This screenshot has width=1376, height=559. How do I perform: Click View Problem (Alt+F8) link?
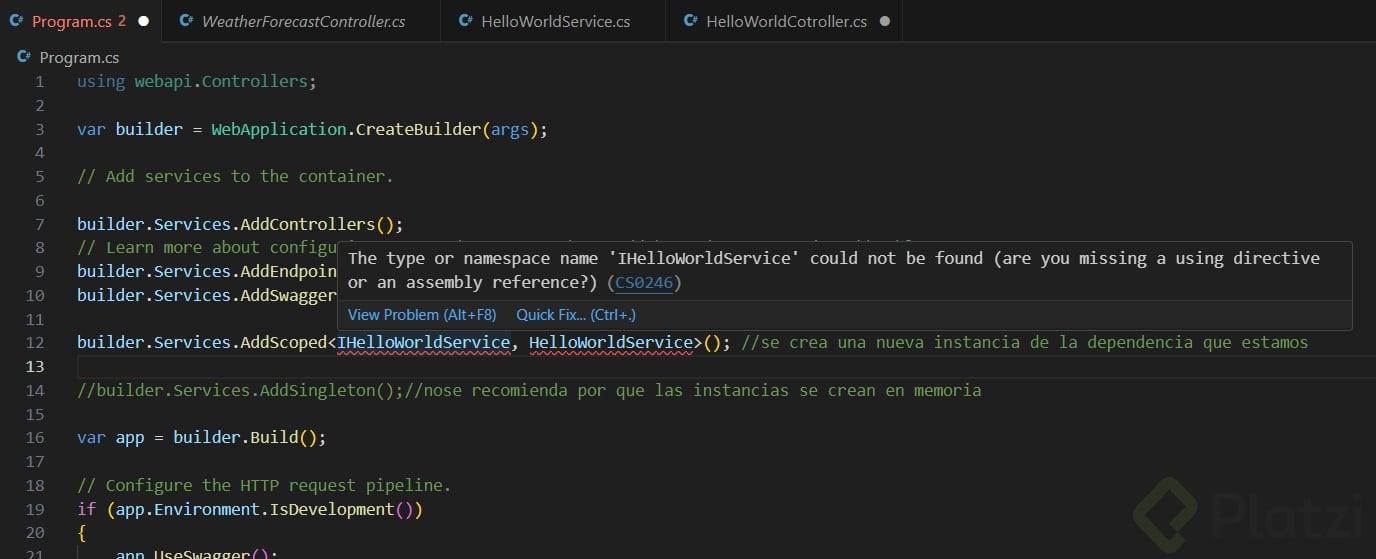(x=422, y=315)
